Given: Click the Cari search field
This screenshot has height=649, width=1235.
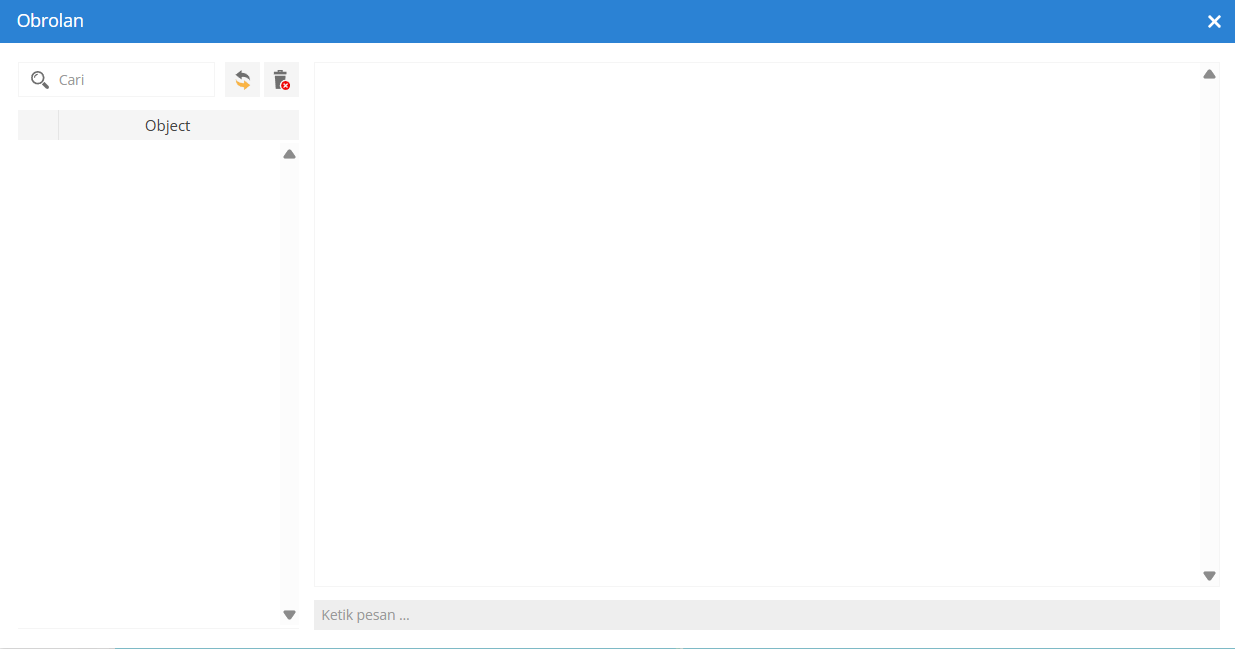Looking at the screenshot, I should coord(117,80).
